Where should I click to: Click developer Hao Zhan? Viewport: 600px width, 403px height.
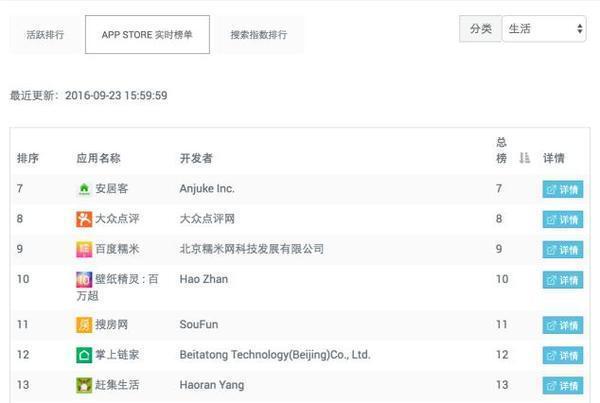(204, 279)
